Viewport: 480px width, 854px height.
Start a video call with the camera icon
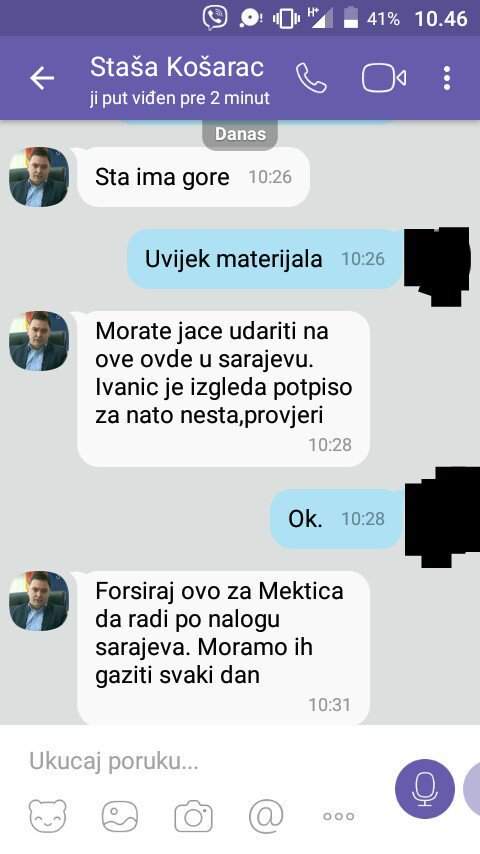(x=384, y=78)
